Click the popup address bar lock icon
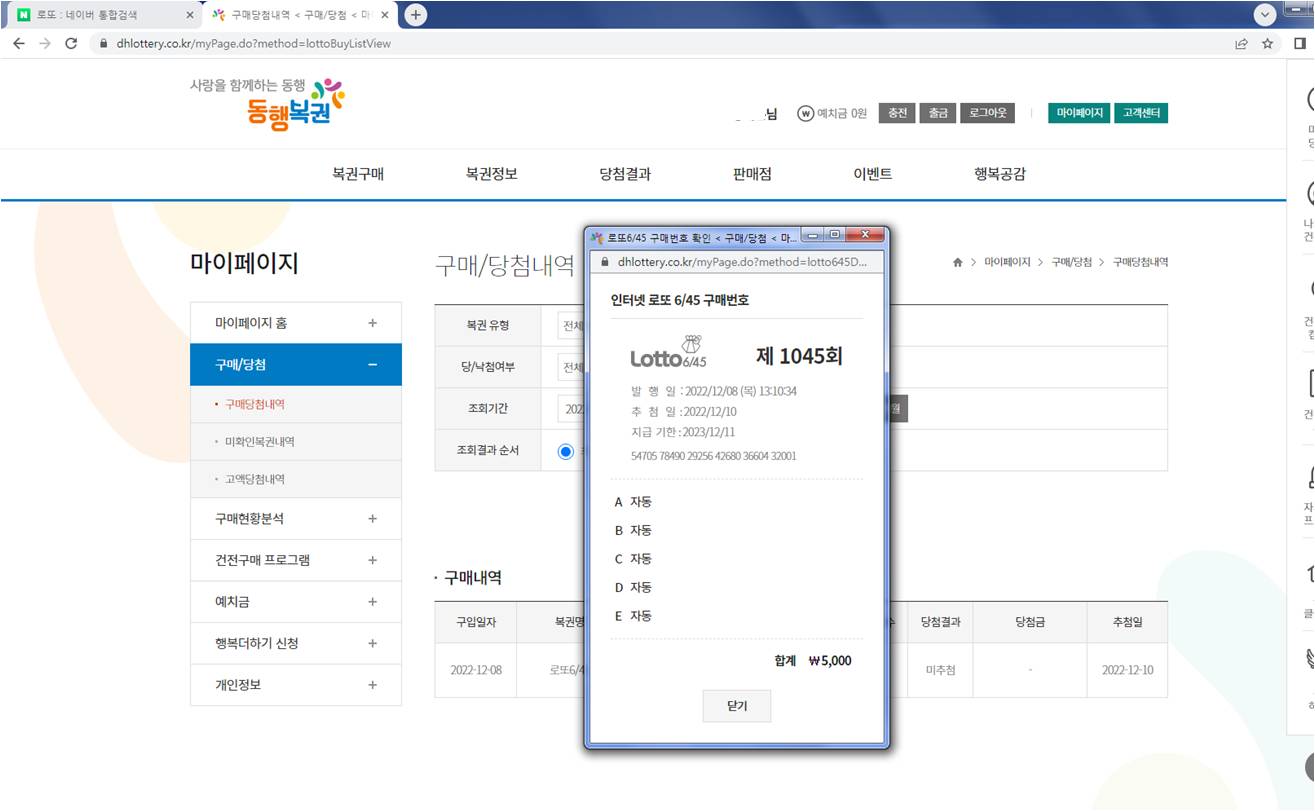The height and width of the screenshot is (811, 1315). coord(604,262)
